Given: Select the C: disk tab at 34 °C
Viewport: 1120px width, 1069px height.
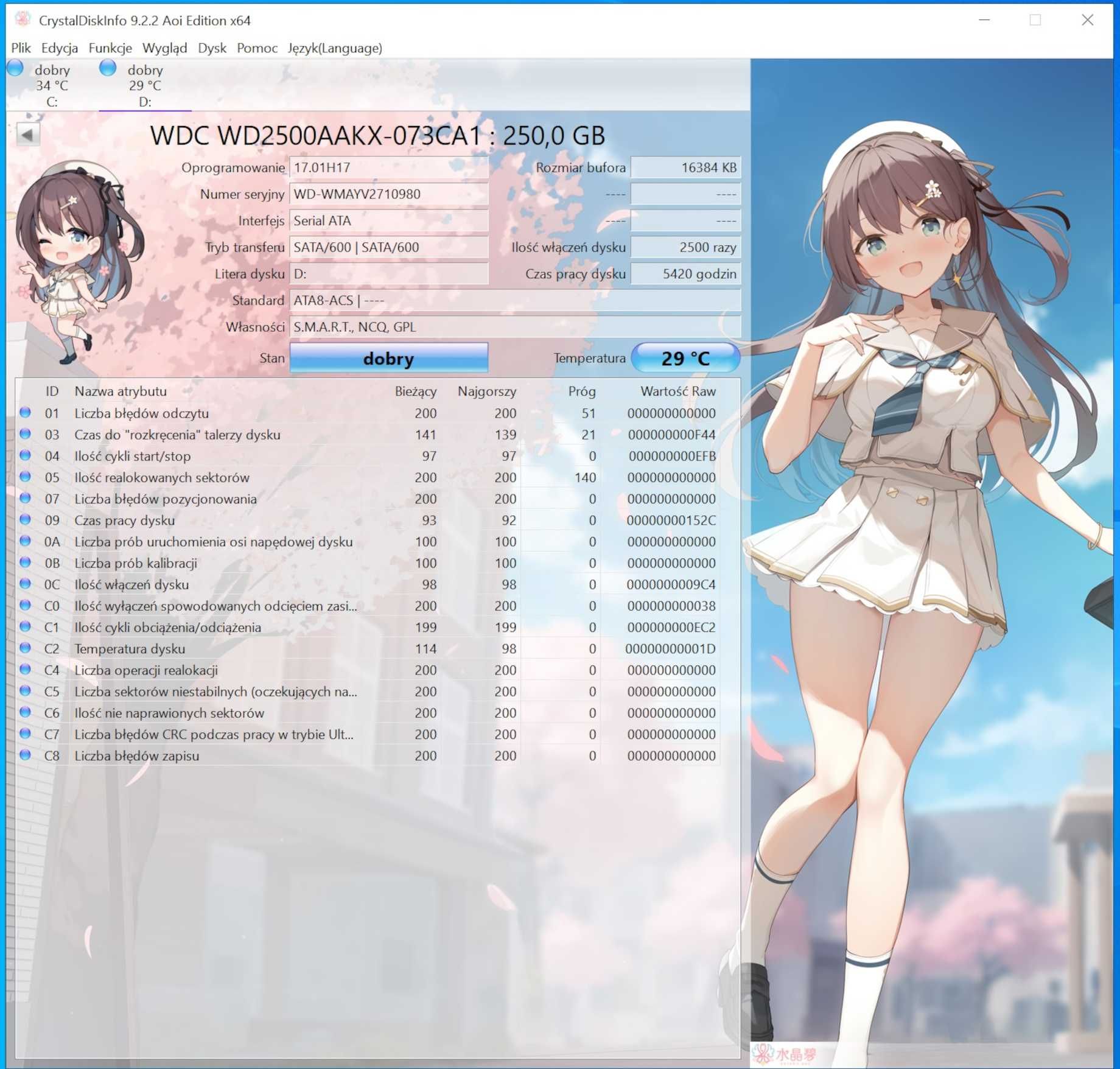Looking at the screenshot, I should 52,85.
